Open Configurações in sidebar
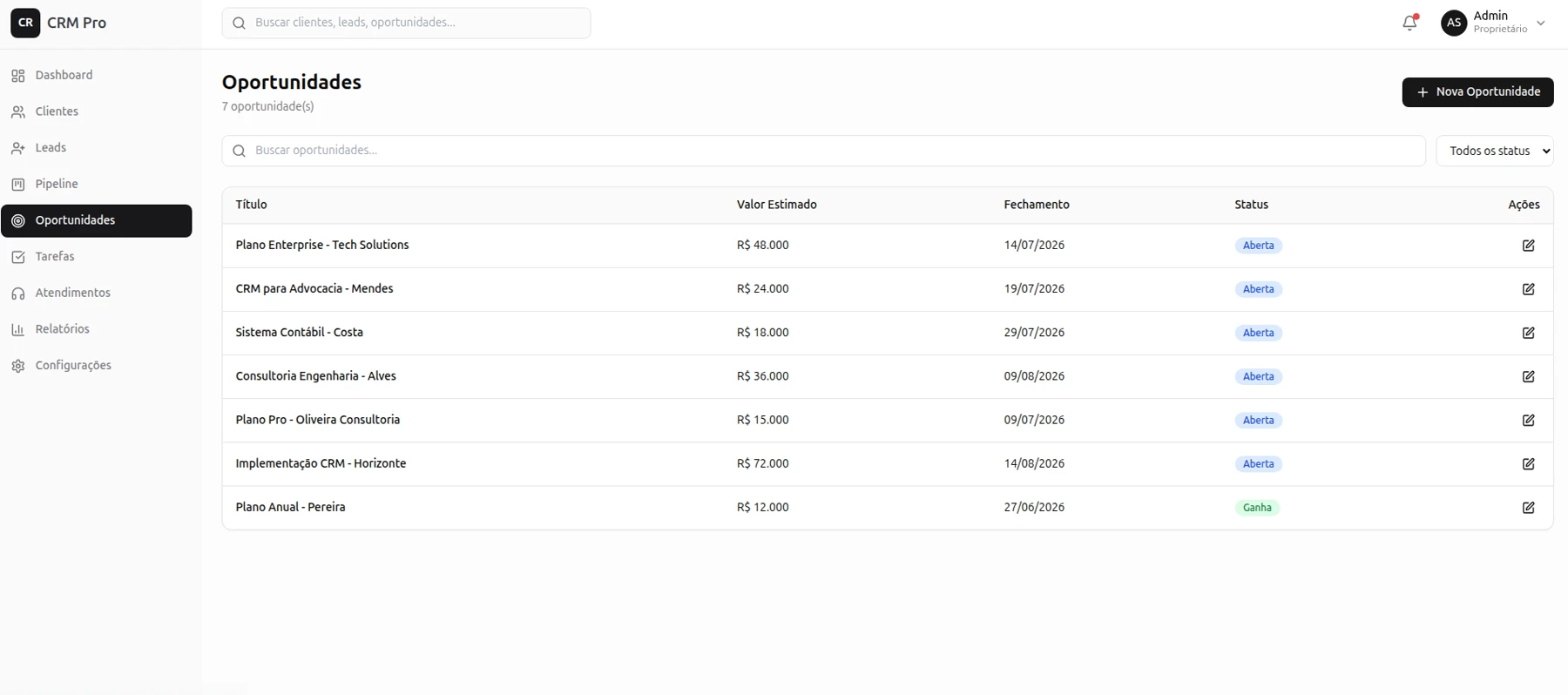This screenshot has width=1568, height=695. click(x=96, y=366)
